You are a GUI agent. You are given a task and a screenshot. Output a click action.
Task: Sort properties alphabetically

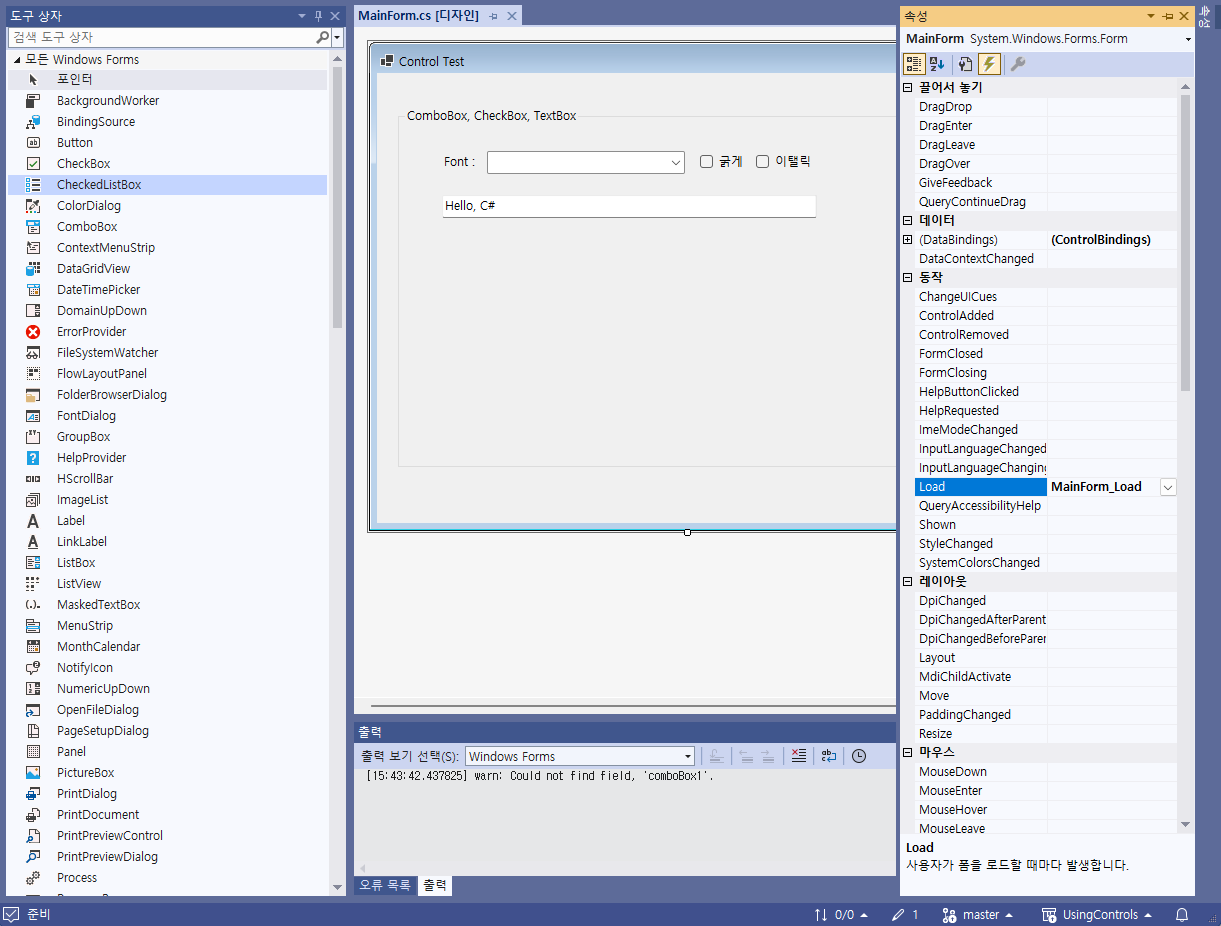point(937,64)
